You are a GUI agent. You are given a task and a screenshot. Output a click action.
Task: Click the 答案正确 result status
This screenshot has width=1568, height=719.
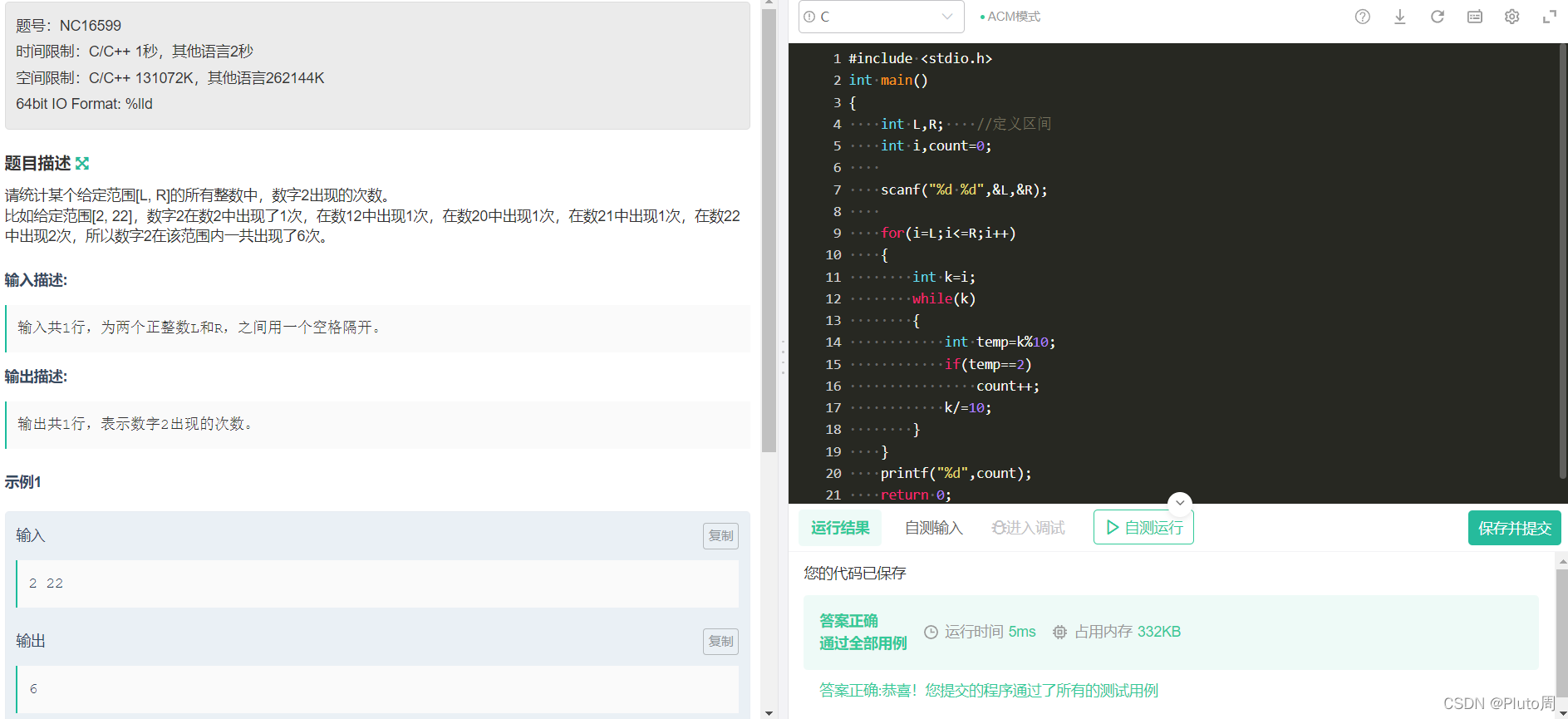(x=848, y=621)
